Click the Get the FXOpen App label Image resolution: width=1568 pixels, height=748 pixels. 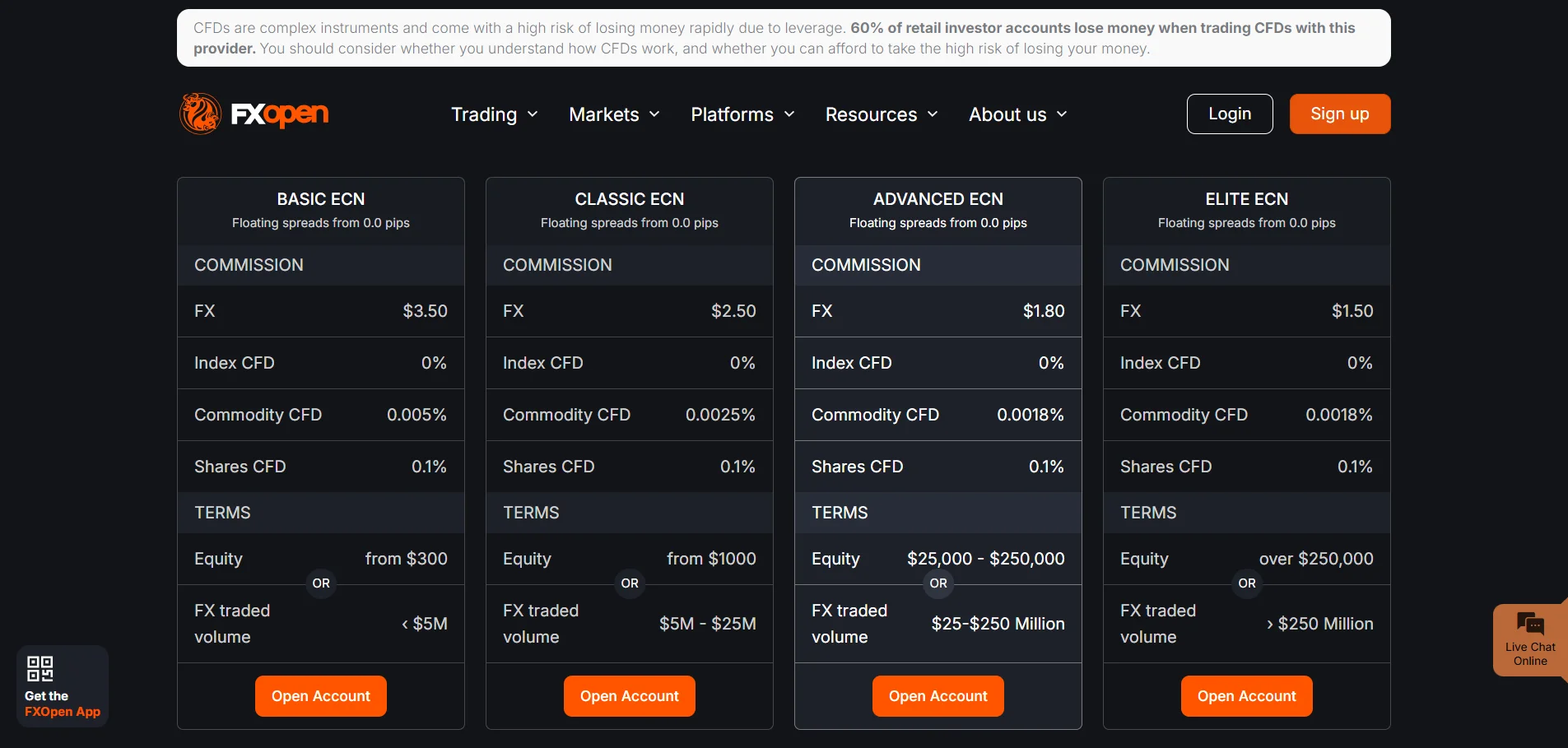click(x=63, y=704)
